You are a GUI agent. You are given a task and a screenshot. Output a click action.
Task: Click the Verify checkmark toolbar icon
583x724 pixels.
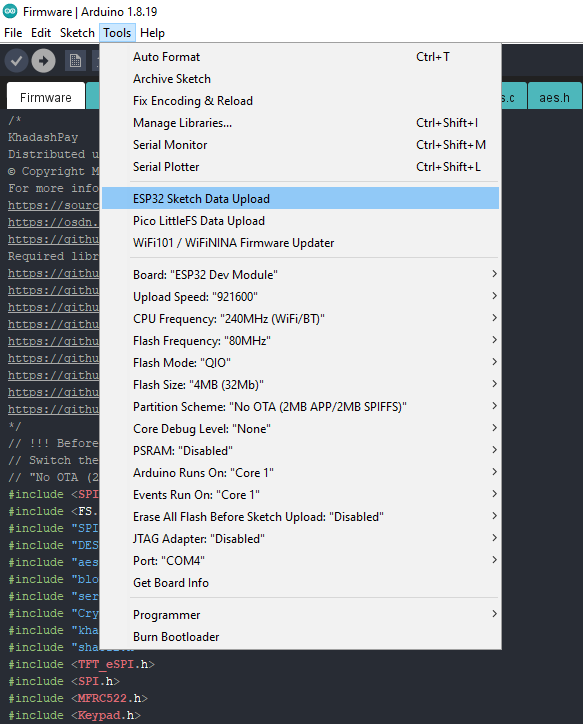point(17,61)
